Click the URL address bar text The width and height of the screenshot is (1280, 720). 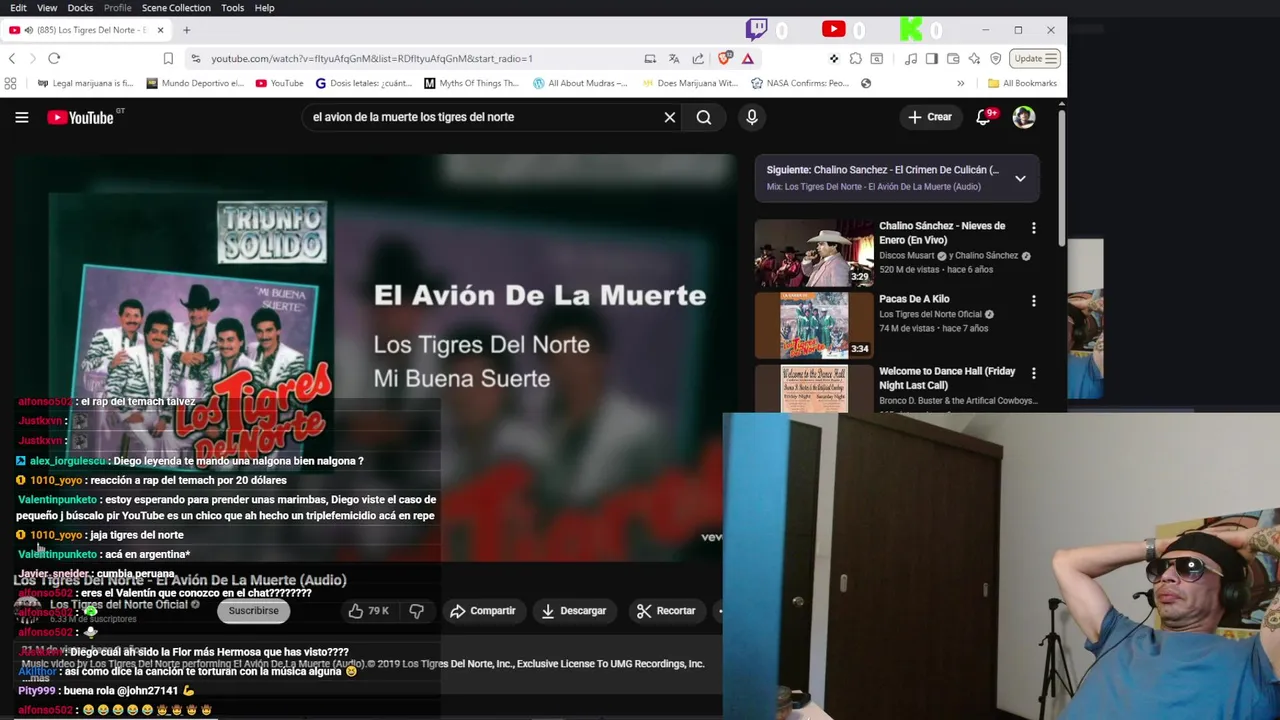[x=372, y=59]
